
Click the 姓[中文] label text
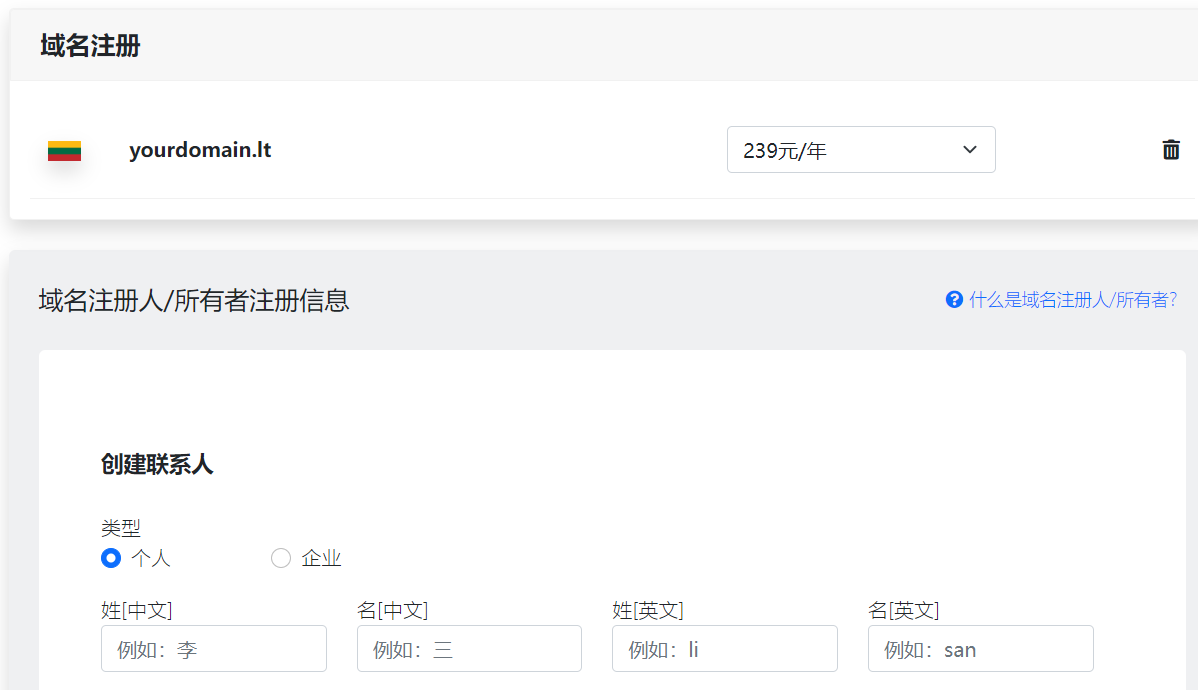pyautogui.click(x=137, y=610)
